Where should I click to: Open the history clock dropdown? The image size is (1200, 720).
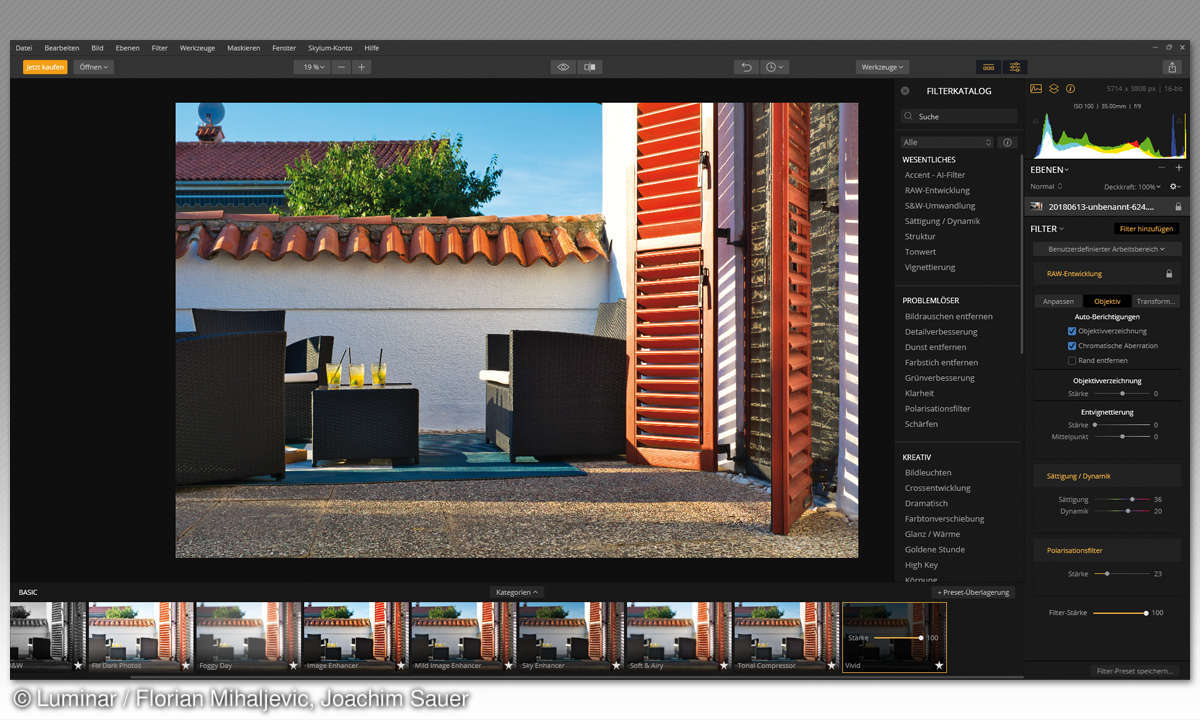point(774,67)
